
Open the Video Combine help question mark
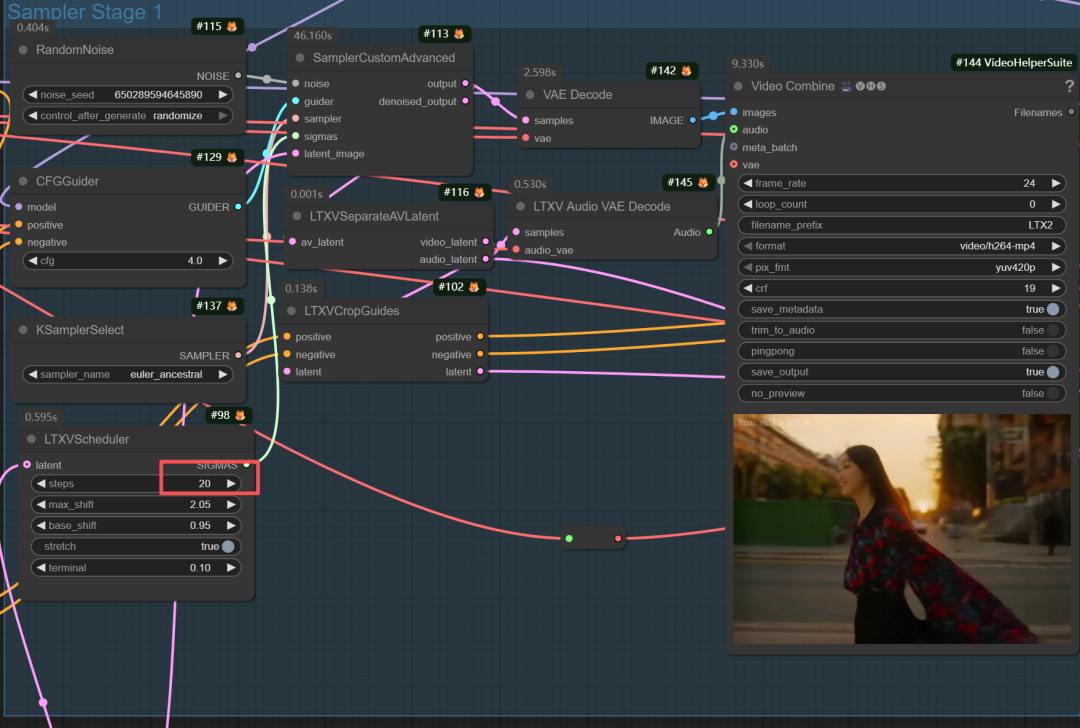point(1069,87)
